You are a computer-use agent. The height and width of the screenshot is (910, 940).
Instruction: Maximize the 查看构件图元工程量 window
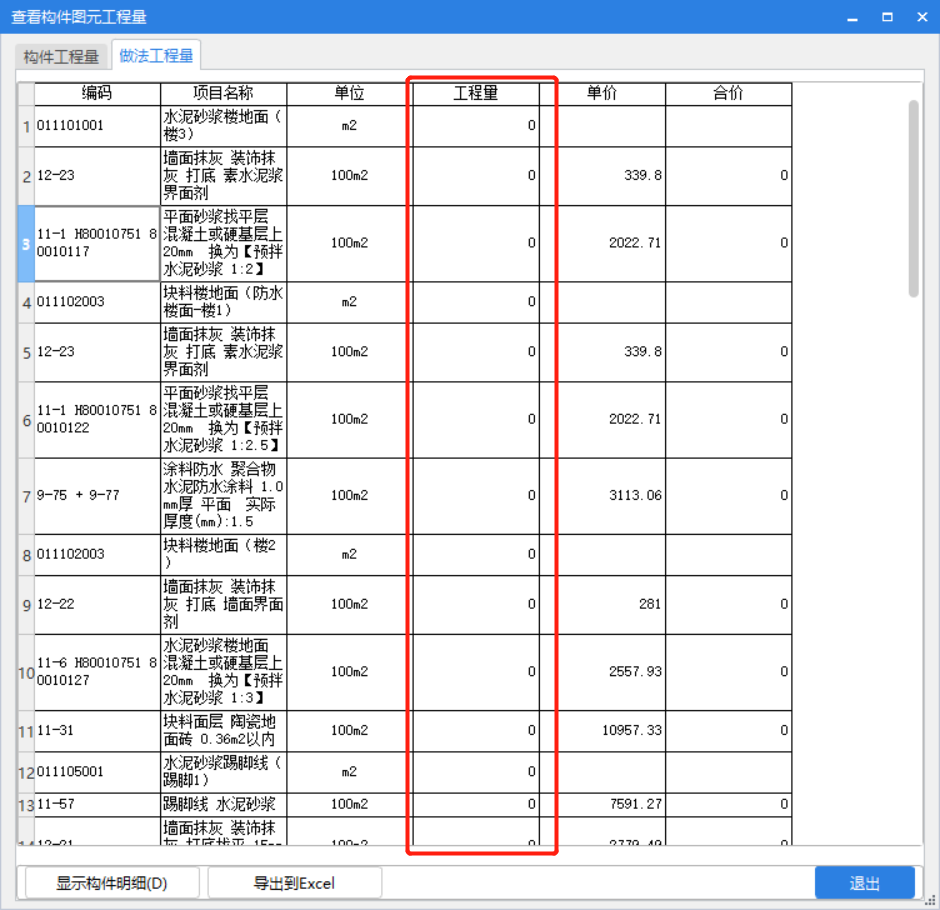point(887,17)
